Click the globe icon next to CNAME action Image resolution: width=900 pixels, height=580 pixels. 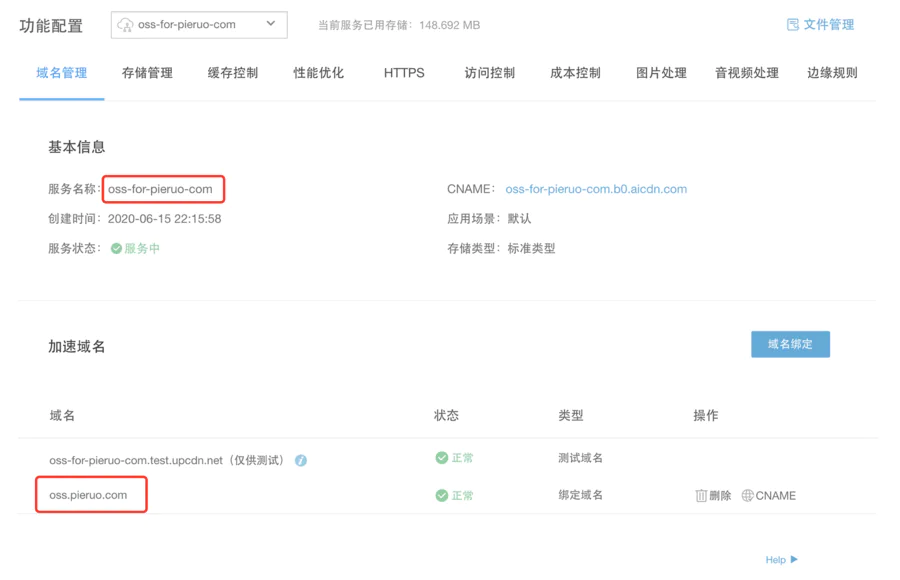point(747,496)
